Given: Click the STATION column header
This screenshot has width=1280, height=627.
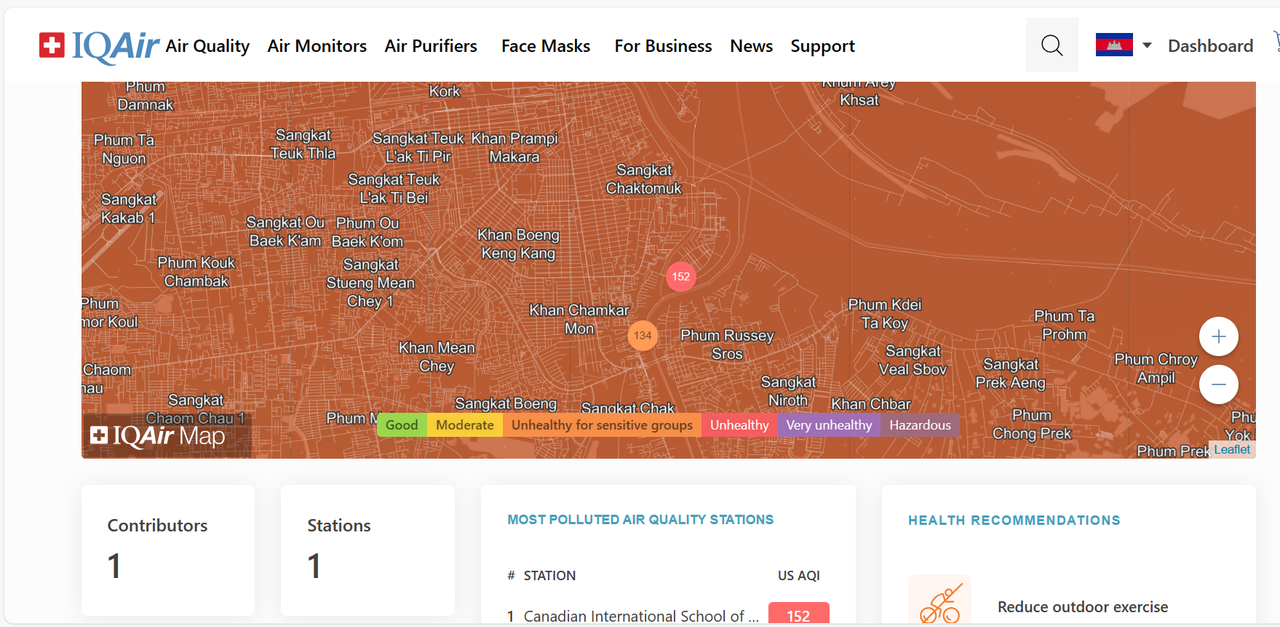Looking at the screenshot, I should coord(550,575).
